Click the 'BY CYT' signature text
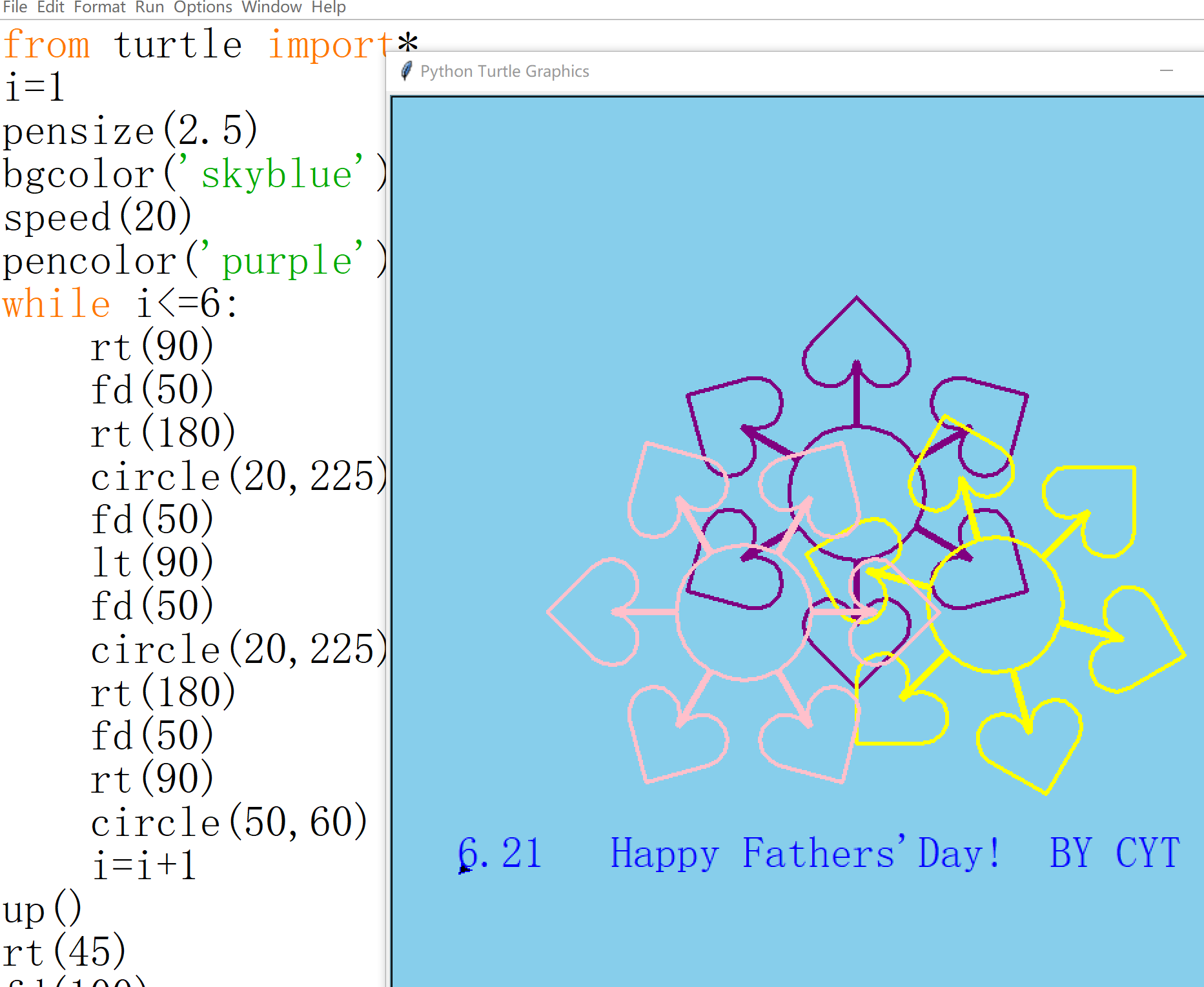The width and height of the screenshot is (1204, 987). pyautogui.click(x=1114, y=853)
